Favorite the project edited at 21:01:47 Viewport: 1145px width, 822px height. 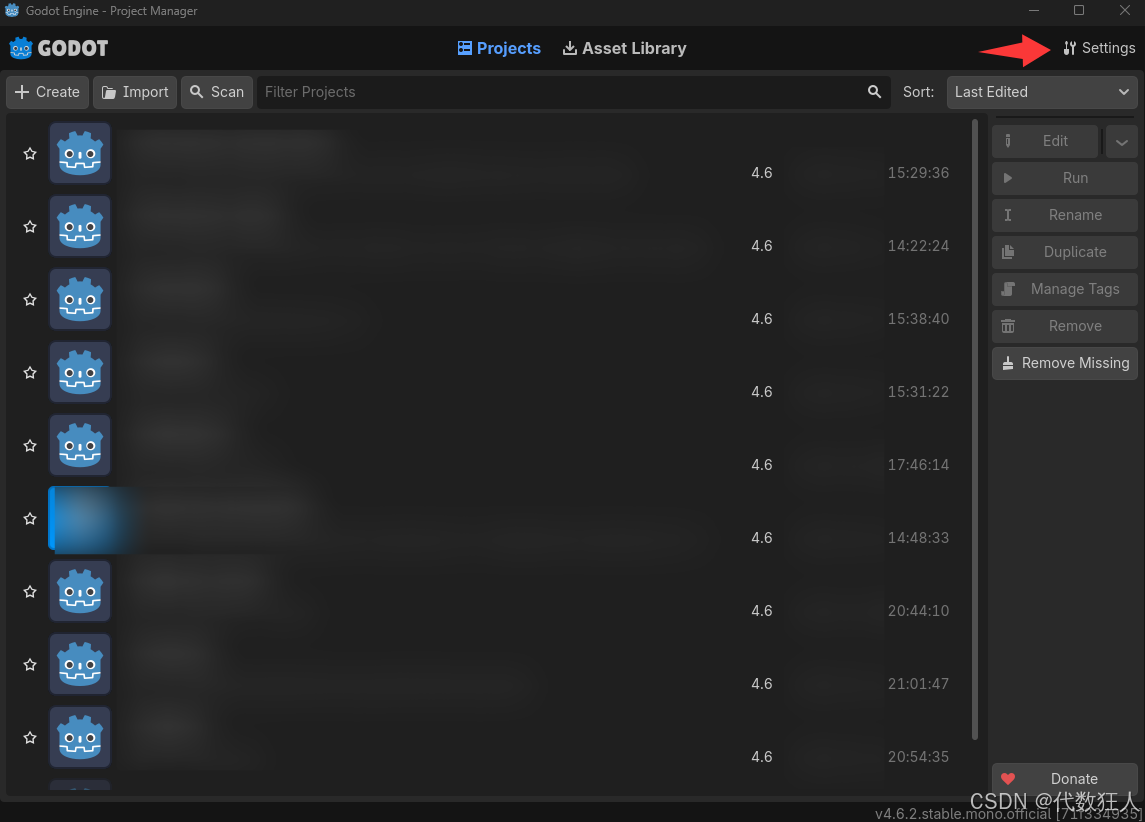click(30, 664)
